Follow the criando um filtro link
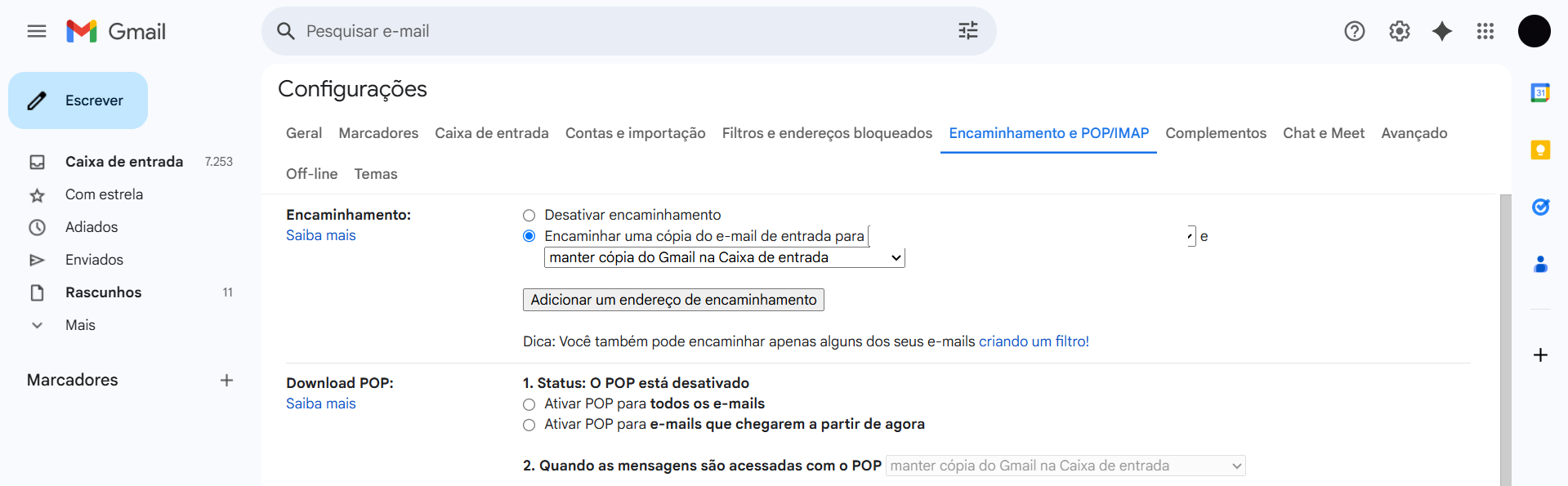This screenshot has height=486, width=1568. [1033, 341]
